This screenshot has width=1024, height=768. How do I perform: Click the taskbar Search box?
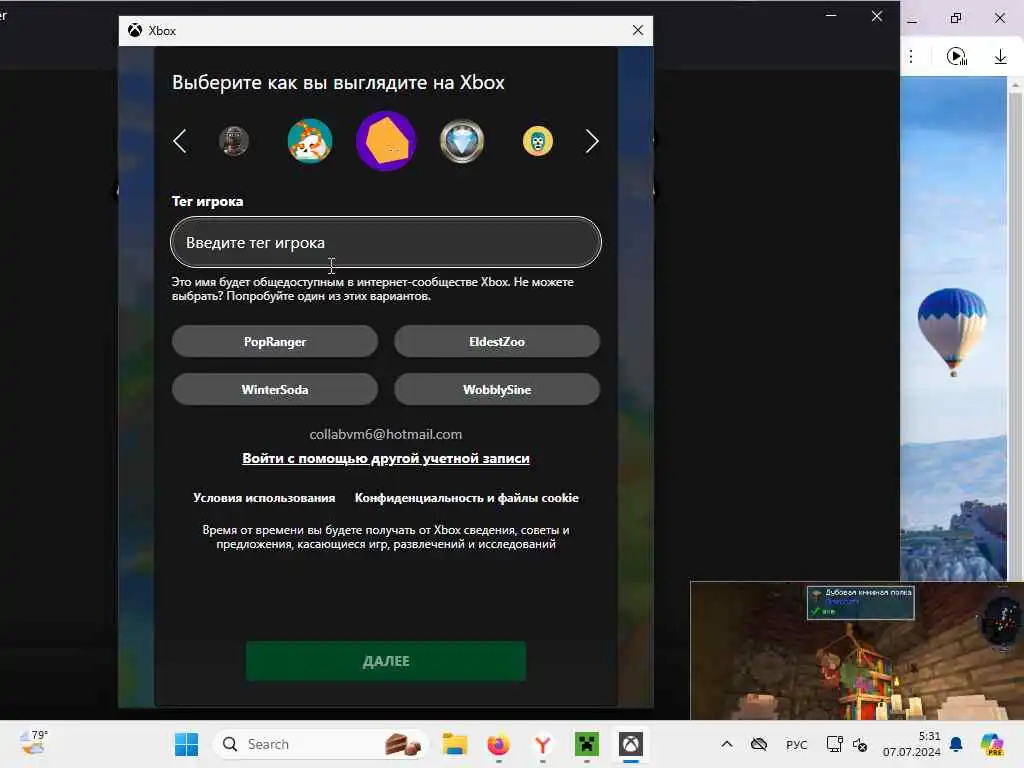pyautogui.click(x=320, y=744)
